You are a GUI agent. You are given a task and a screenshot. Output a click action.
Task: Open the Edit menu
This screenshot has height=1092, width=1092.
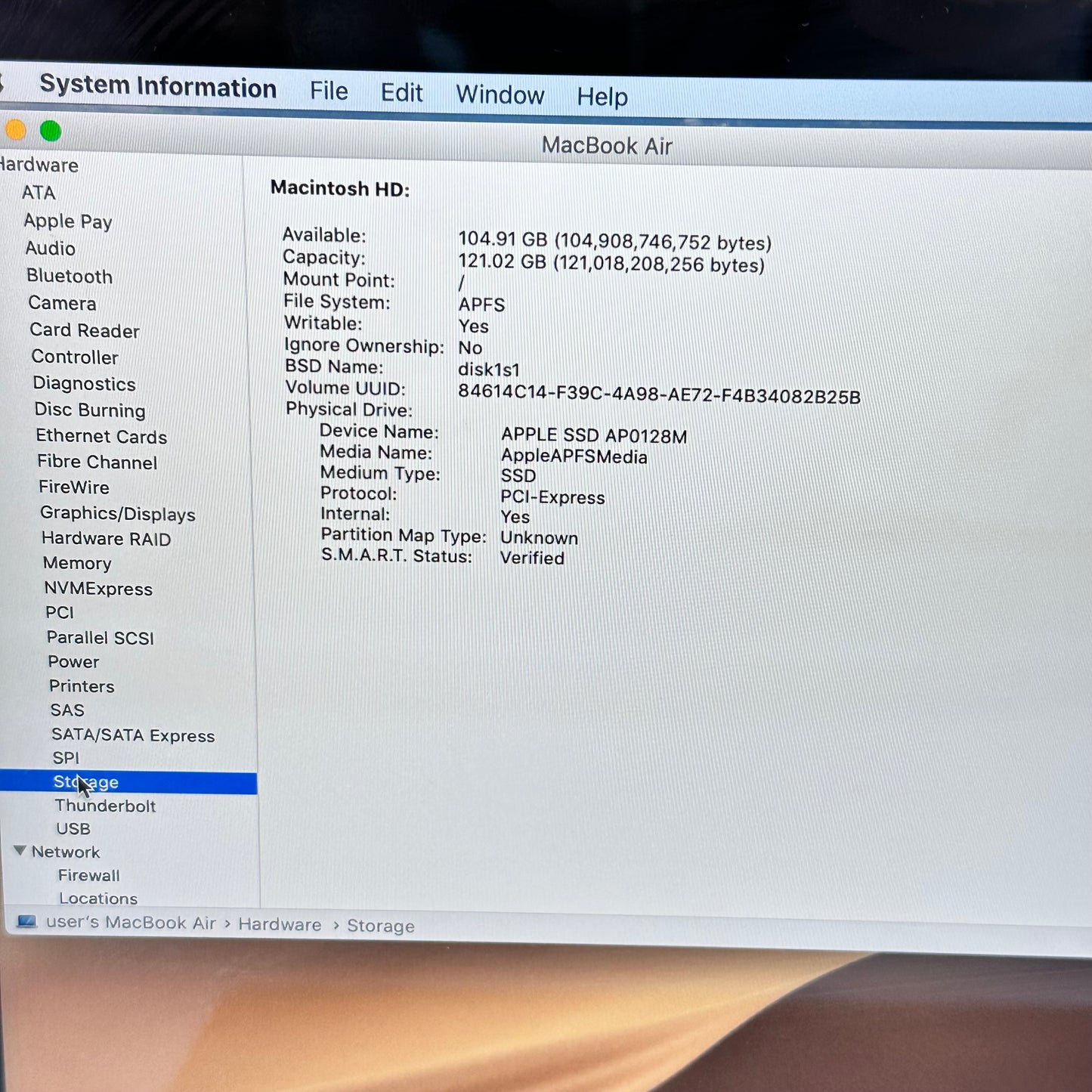point(401,93)
